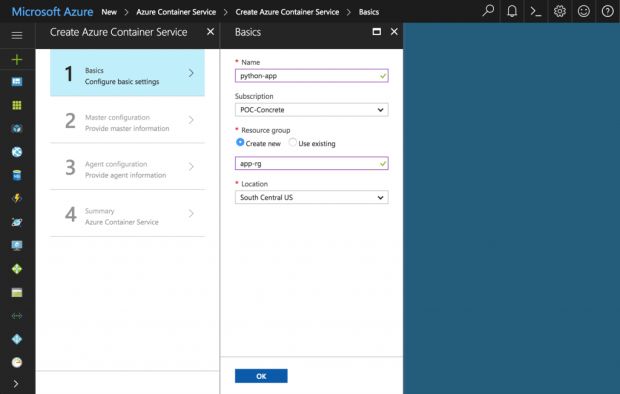Open the Subscription dropdown POC-Concrete
This screenshot has width=620, height=394.
coord(312,110)
